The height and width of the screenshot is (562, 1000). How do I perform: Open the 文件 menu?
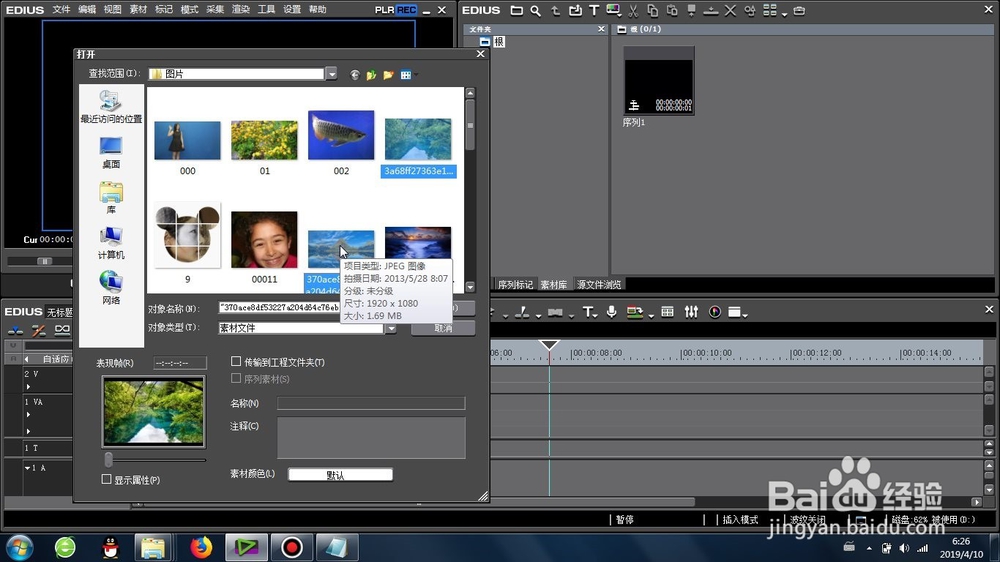(x=61, y=10)
